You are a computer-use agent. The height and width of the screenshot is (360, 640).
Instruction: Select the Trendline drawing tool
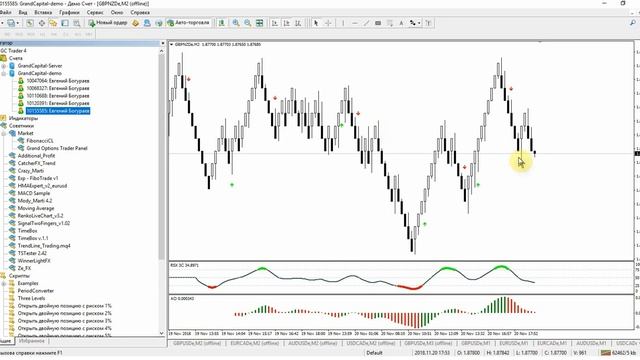[366, 23]
